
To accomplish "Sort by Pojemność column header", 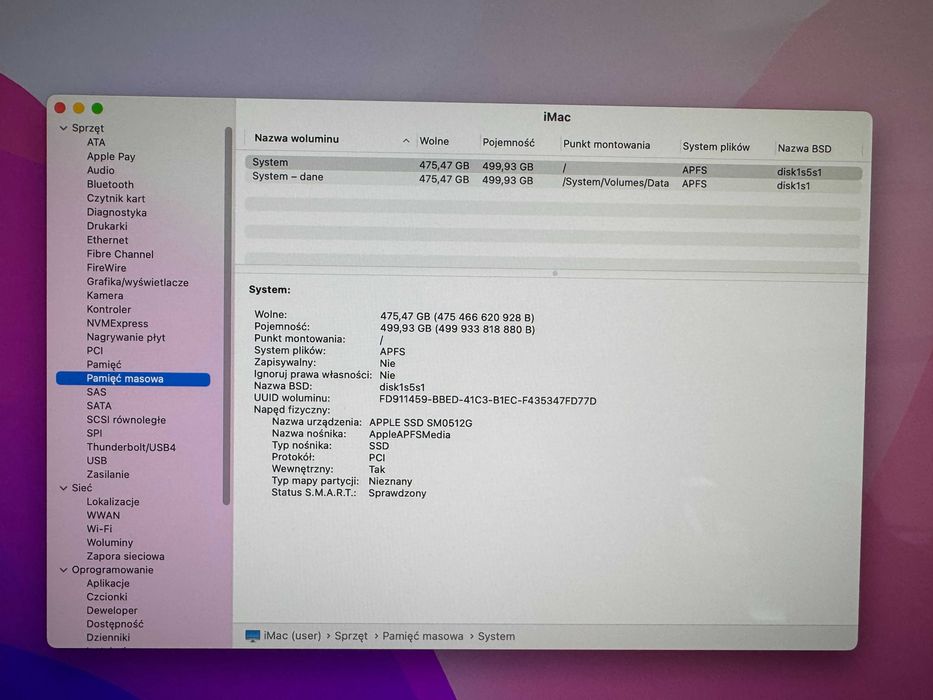I will tap(508, 143).
